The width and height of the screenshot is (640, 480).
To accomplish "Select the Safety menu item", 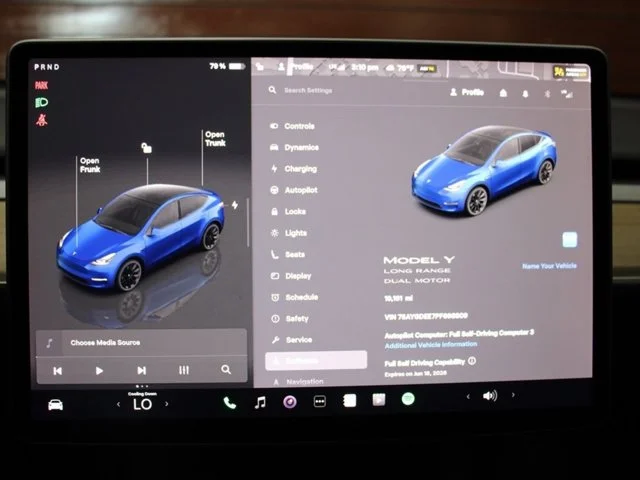I will [290, 318].
